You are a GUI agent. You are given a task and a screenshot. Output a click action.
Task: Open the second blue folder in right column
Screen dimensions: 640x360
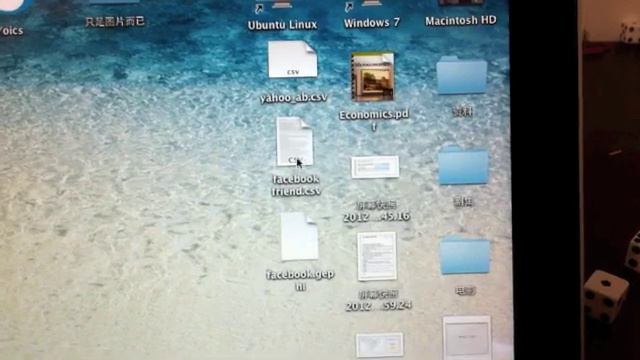tap(463, 166)
